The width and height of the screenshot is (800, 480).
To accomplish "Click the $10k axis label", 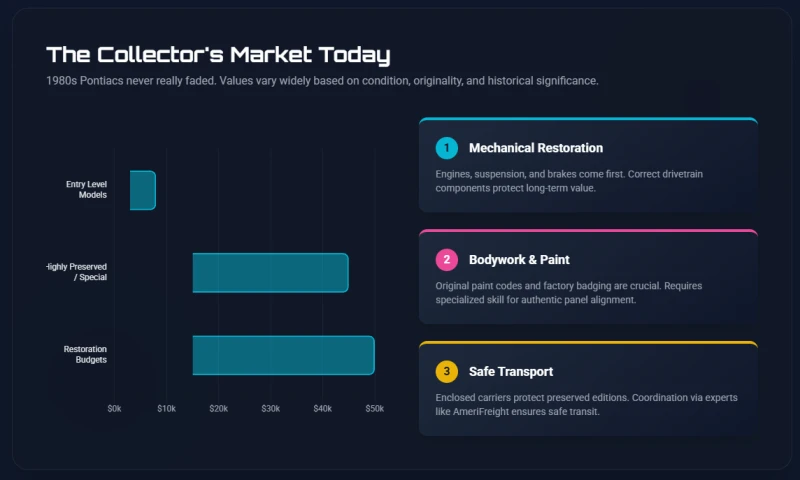I will (166, 409).
